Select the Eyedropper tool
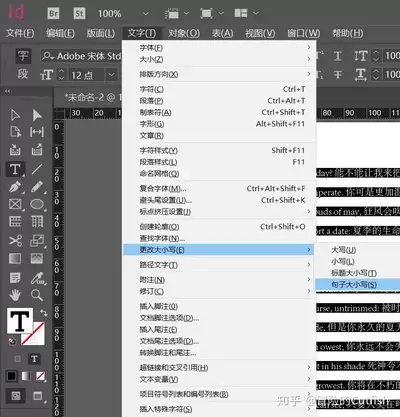400x417 pixels. [37, 278]
